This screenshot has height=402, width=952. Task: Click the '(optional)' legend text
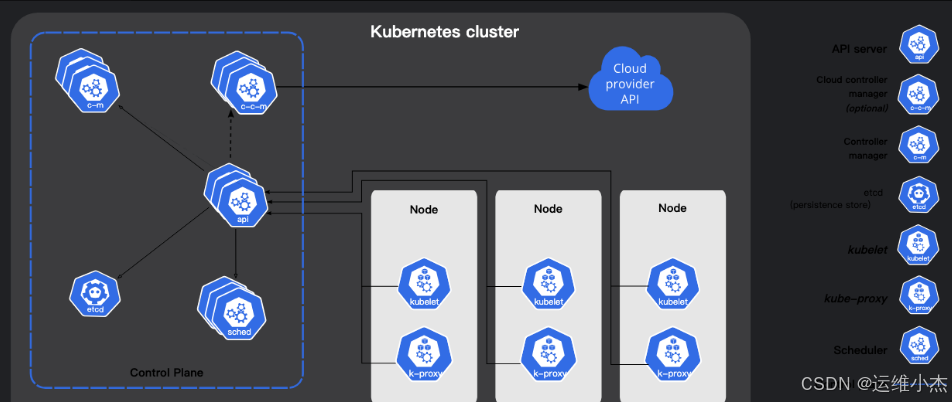pyautogui.click(x=867, y=109)
